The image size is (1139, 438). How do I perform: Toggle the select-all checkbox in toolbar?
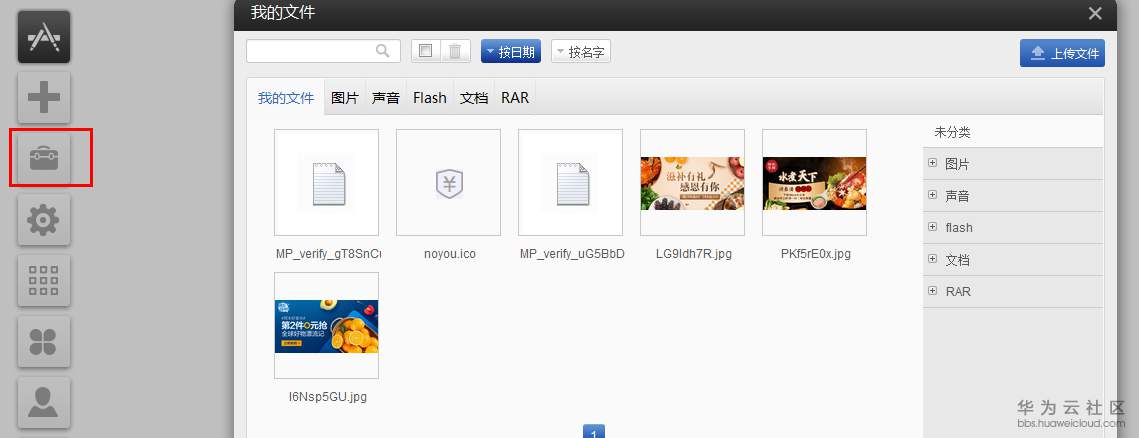(426, 51)
